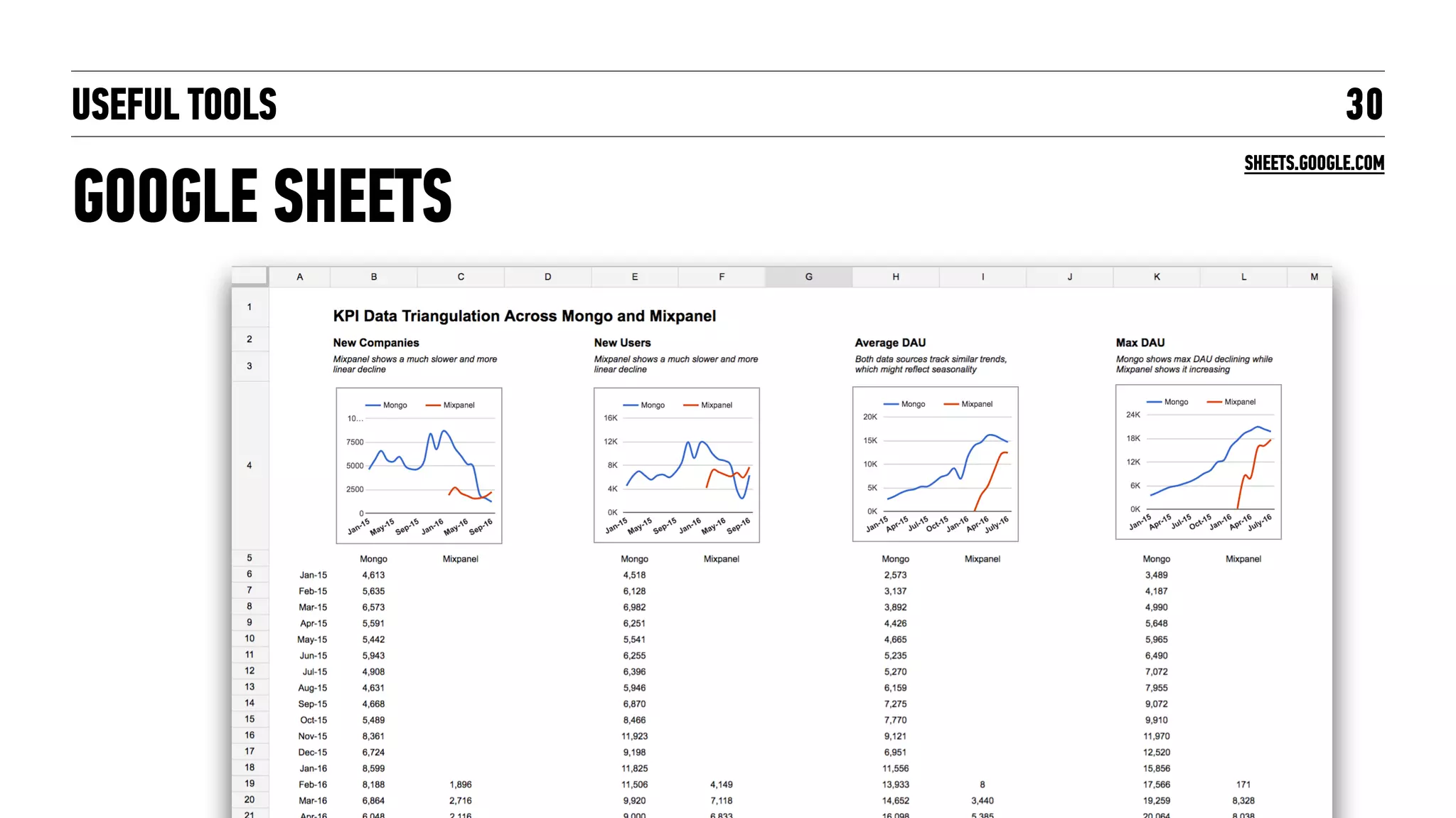This screenshot has width=1456, height=818.
Task: Click the Average DAU heading
Action: [890, 343]
